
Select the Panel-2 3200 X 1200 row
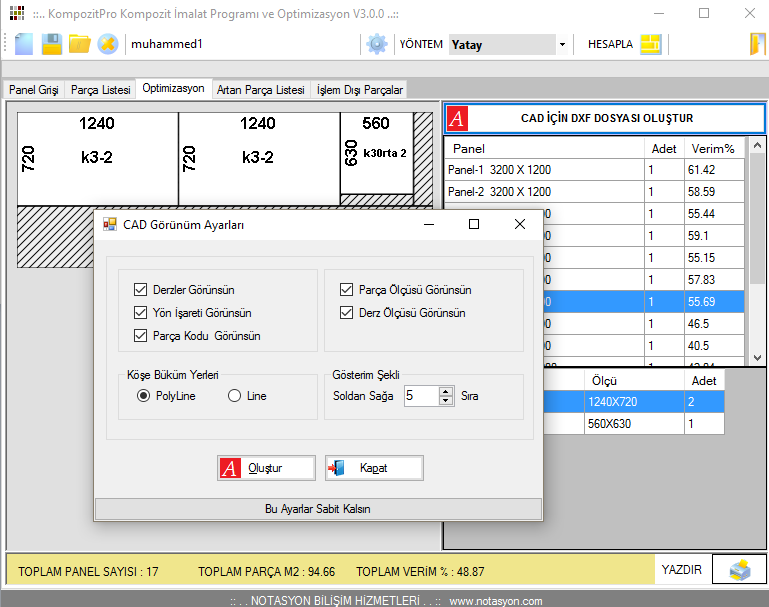click(594, 192)
